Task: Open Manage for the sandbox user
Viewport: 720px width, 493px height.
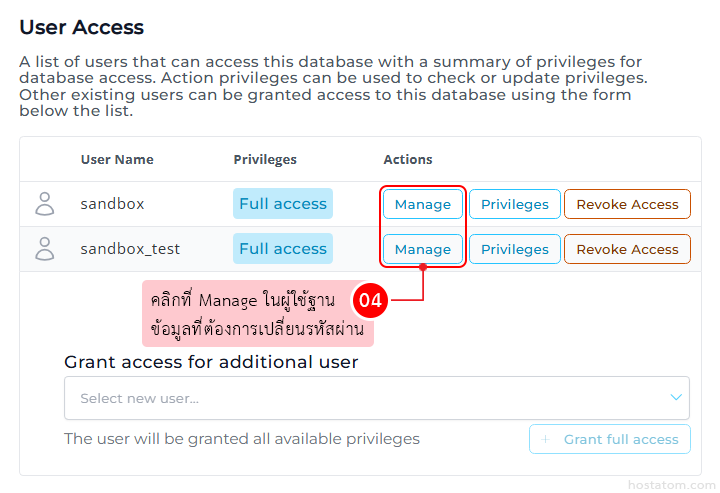Action: (x=422, y=204)
